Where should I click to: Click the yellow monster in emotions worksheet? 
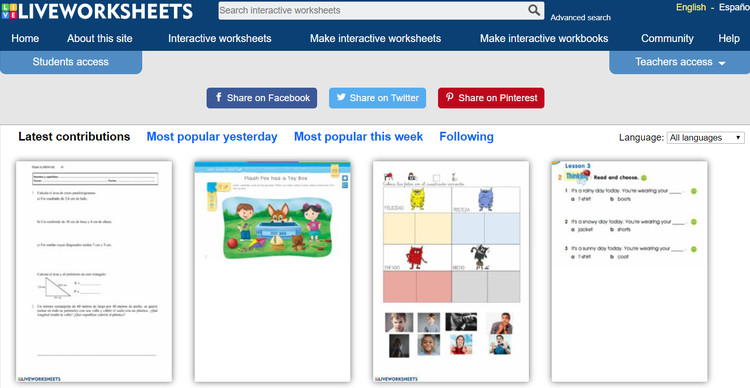click(x=418, y=199)
